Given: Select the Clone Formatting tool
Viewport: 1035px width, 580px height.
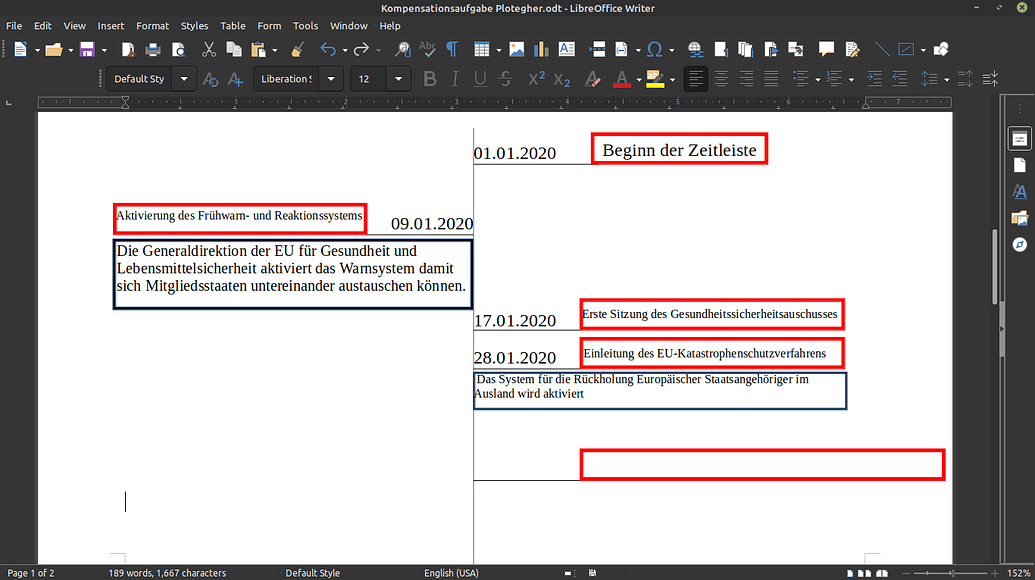Looking at the screenshot, I should pos(296,48).
